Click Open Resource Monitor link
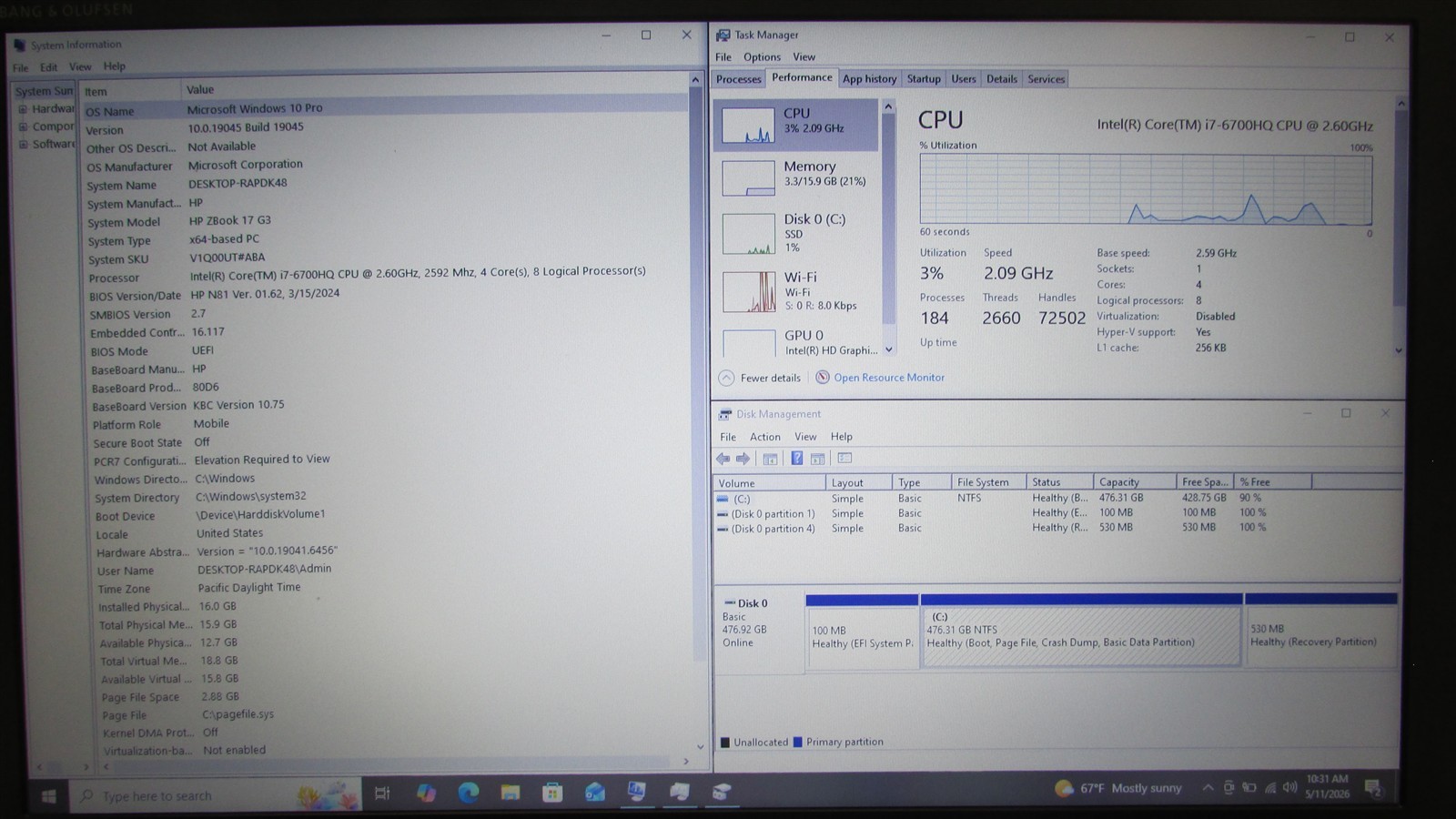 (x=889, y=378)
